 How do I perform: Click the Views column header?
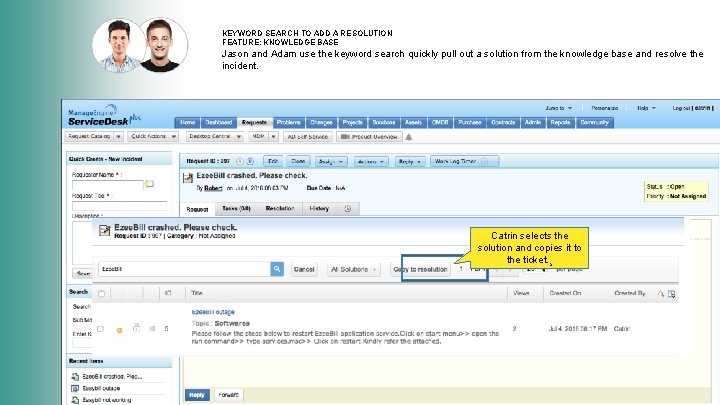click(x=521, y=293)
